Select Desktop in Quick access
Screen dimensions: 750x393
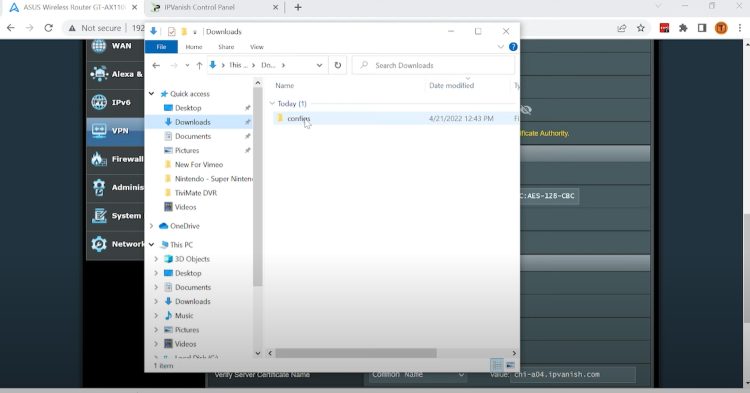point(188,108)
